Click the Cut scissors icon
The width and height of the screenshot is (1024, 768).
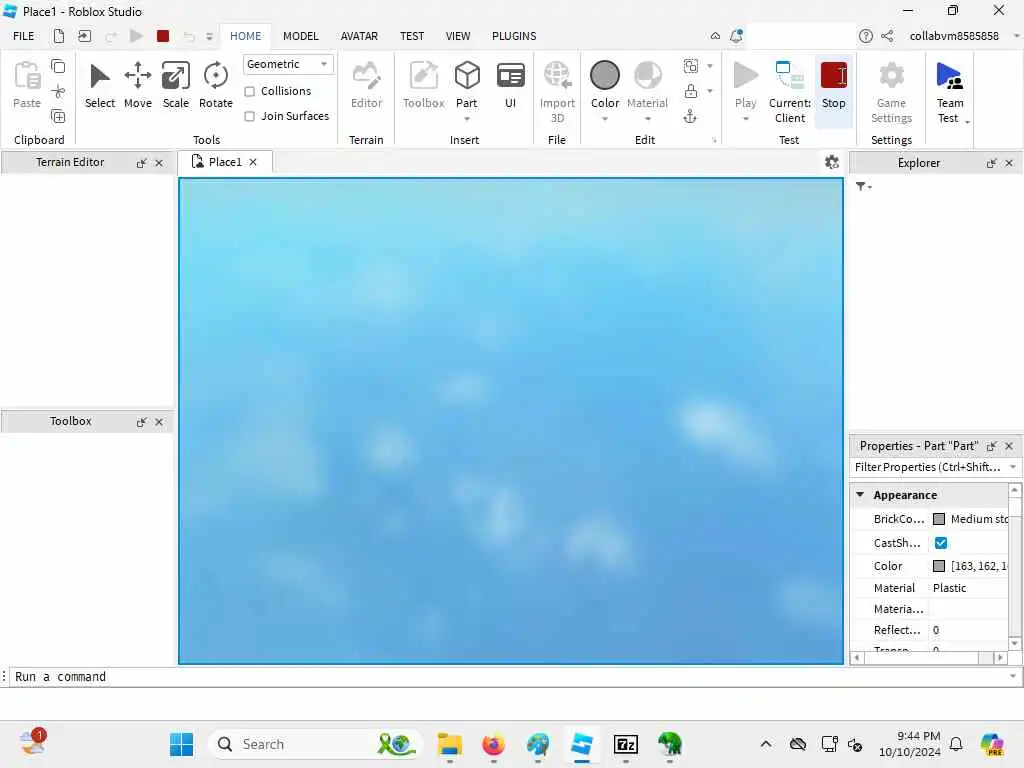[x=58, y=91]
